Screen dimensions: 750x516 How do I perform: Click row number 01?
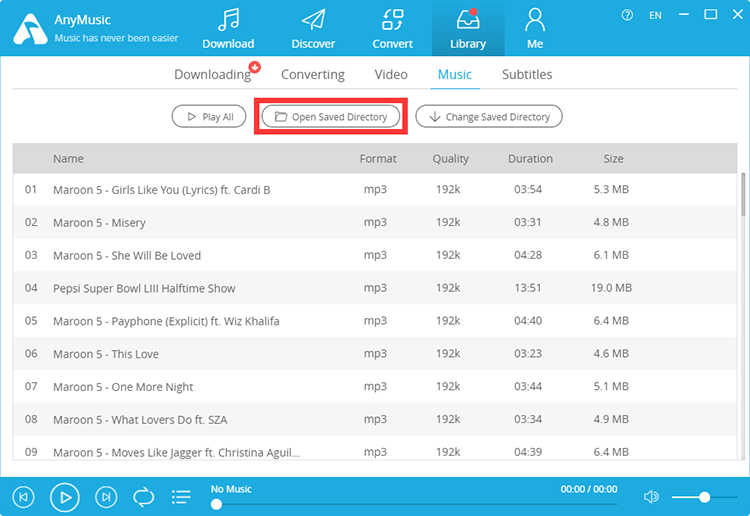coord(31,189)
